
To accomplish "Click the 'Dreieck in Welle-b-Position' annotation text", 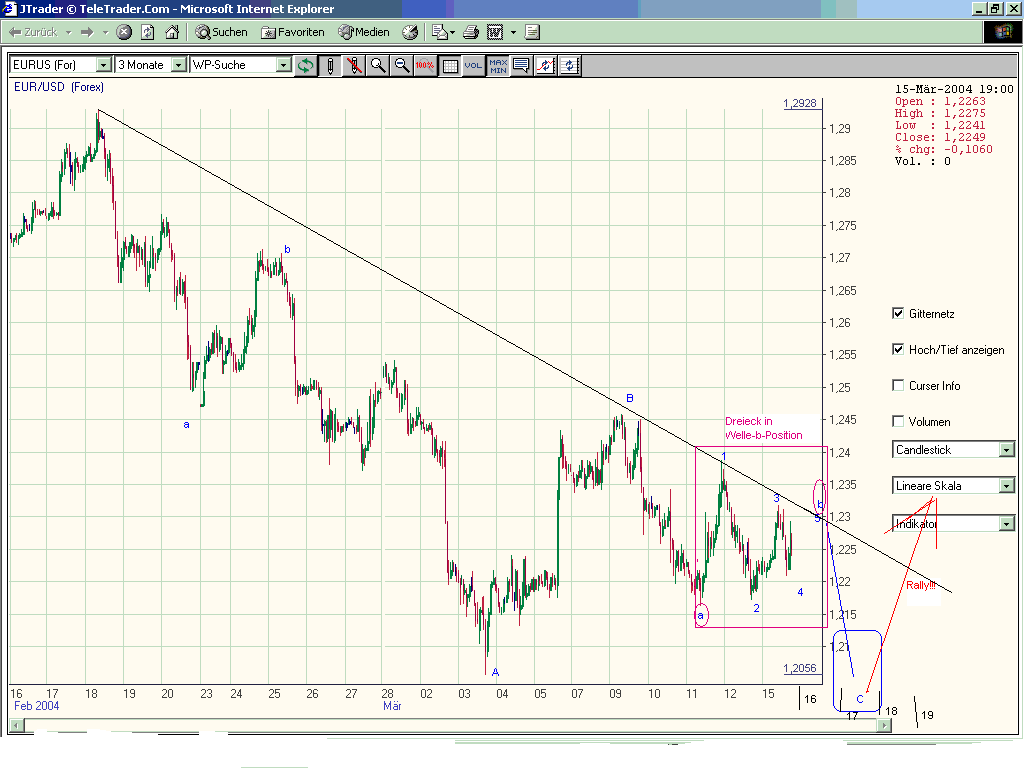I will click(763, 428).
